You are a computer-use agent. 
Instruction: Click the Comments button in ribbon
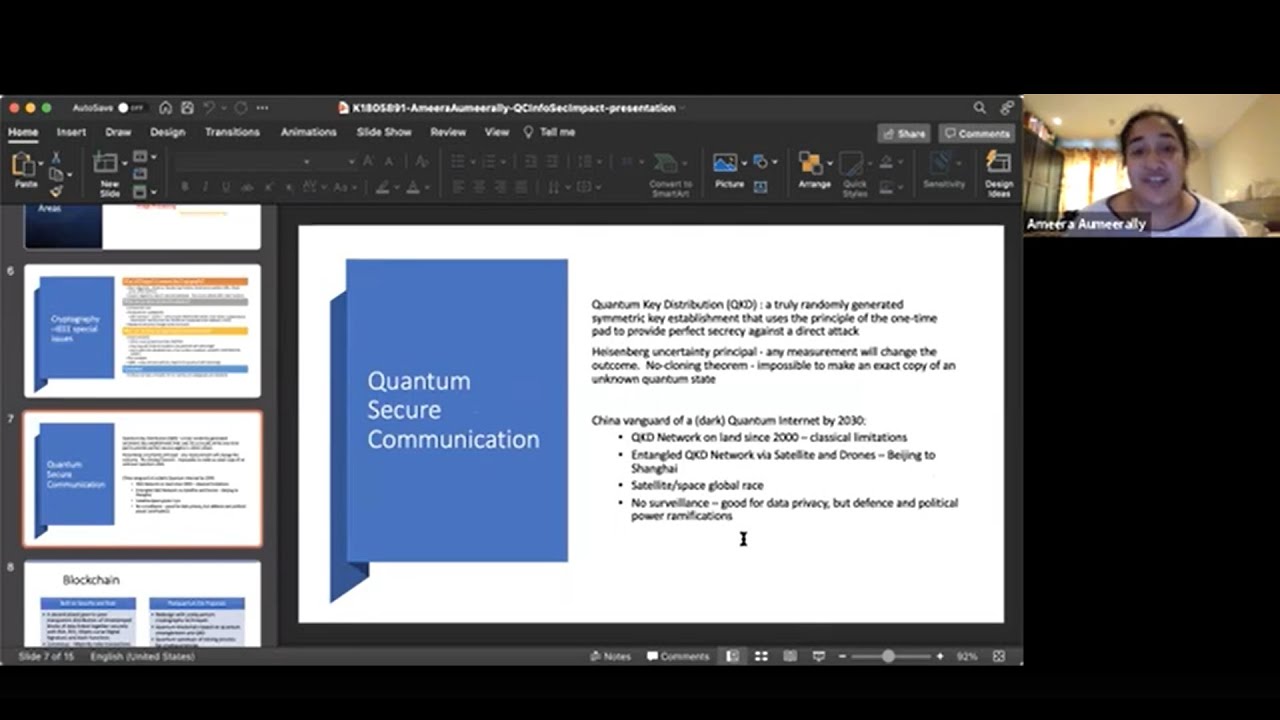[977, 133]
